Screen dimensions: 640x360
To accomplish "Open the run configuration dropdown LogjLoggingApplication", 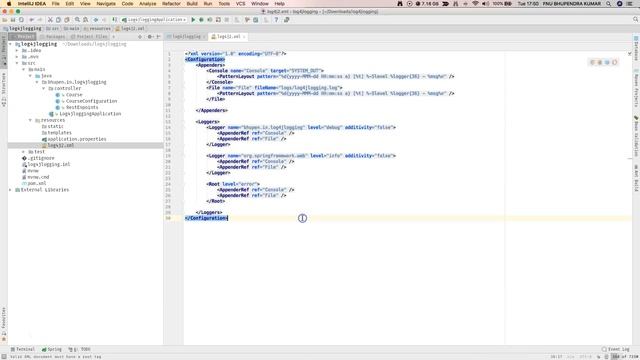I will point(154,20).
